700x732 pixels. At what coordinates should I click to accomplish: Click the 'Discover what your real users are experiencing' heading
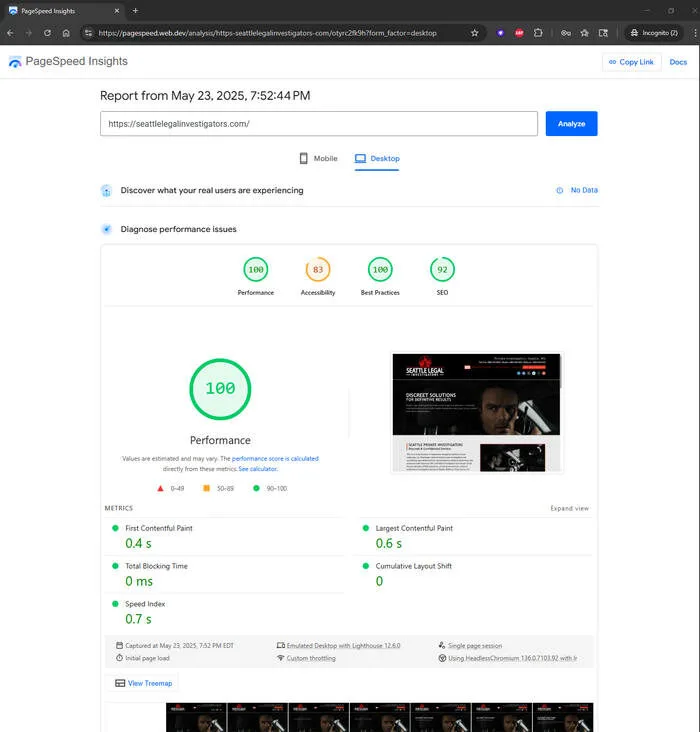(x=212, y=190)
